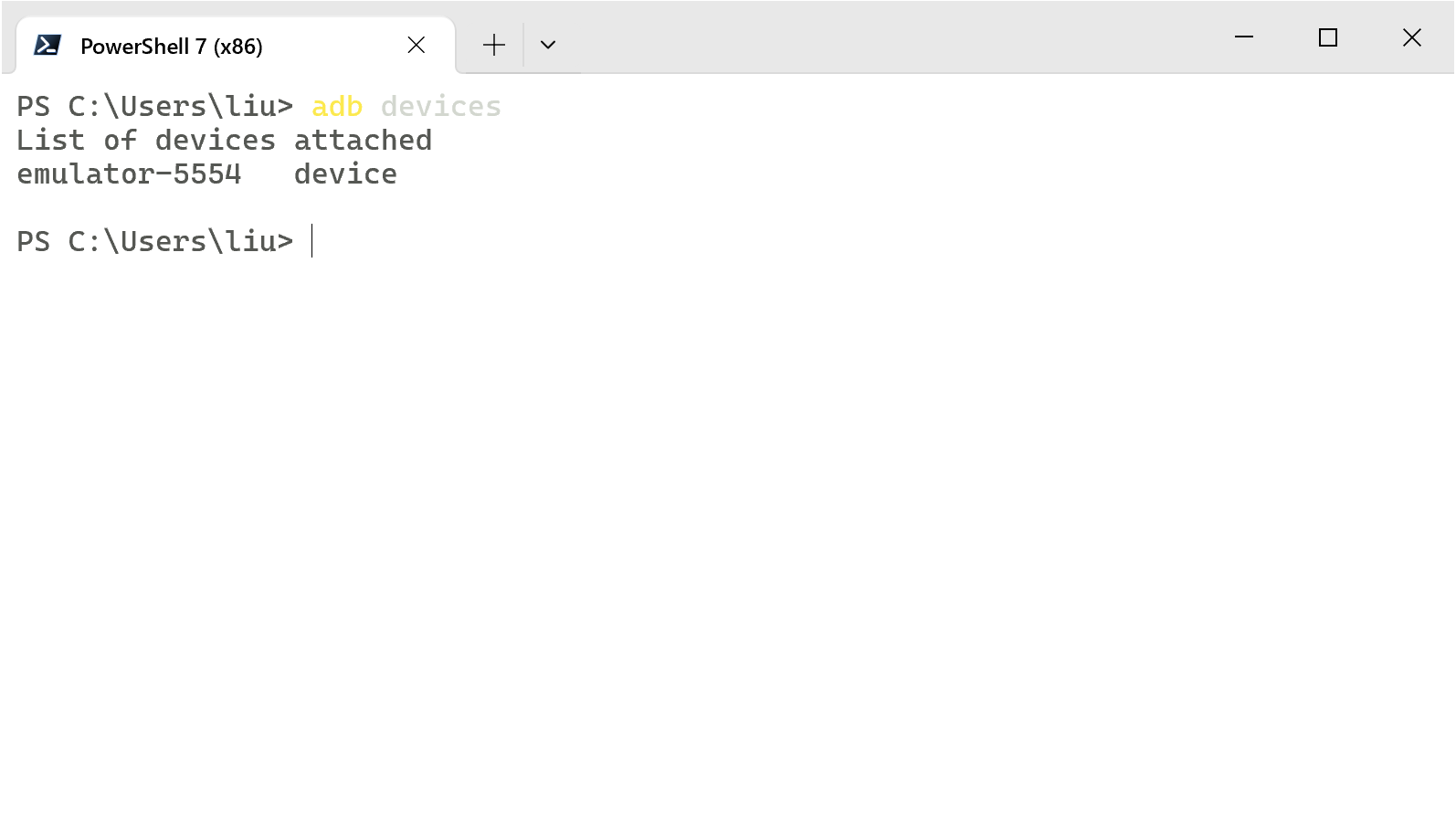The width and height of the screenshot is (1456, 831).
Task: Click the emulator-5554 device serial
Action: click(x=129, y=174)
